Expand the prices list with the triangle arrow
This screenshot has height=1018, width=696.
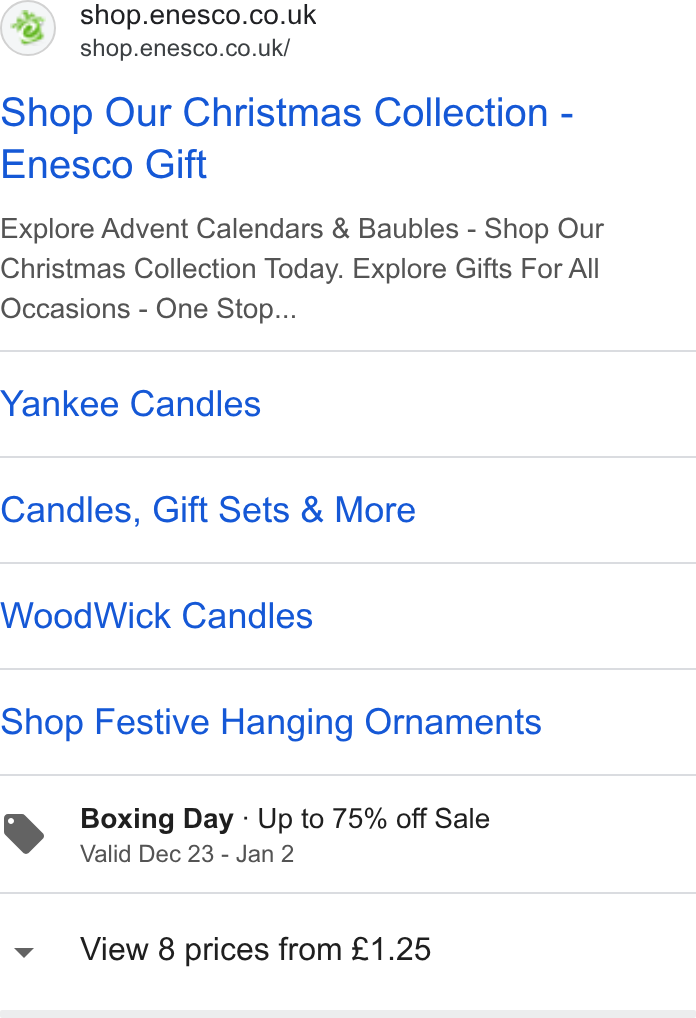(x=24, y=952)
